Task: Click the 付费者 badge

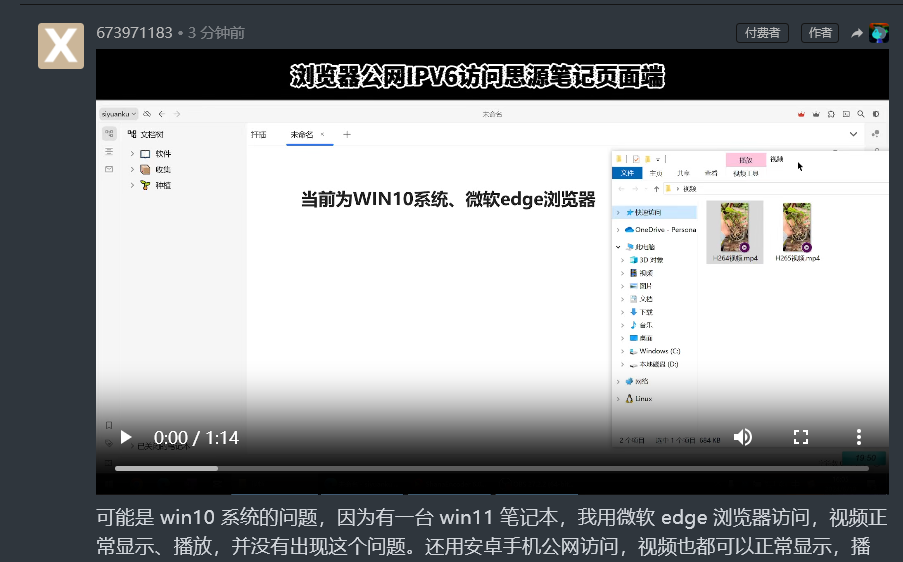Action: [x=762, y=33]
